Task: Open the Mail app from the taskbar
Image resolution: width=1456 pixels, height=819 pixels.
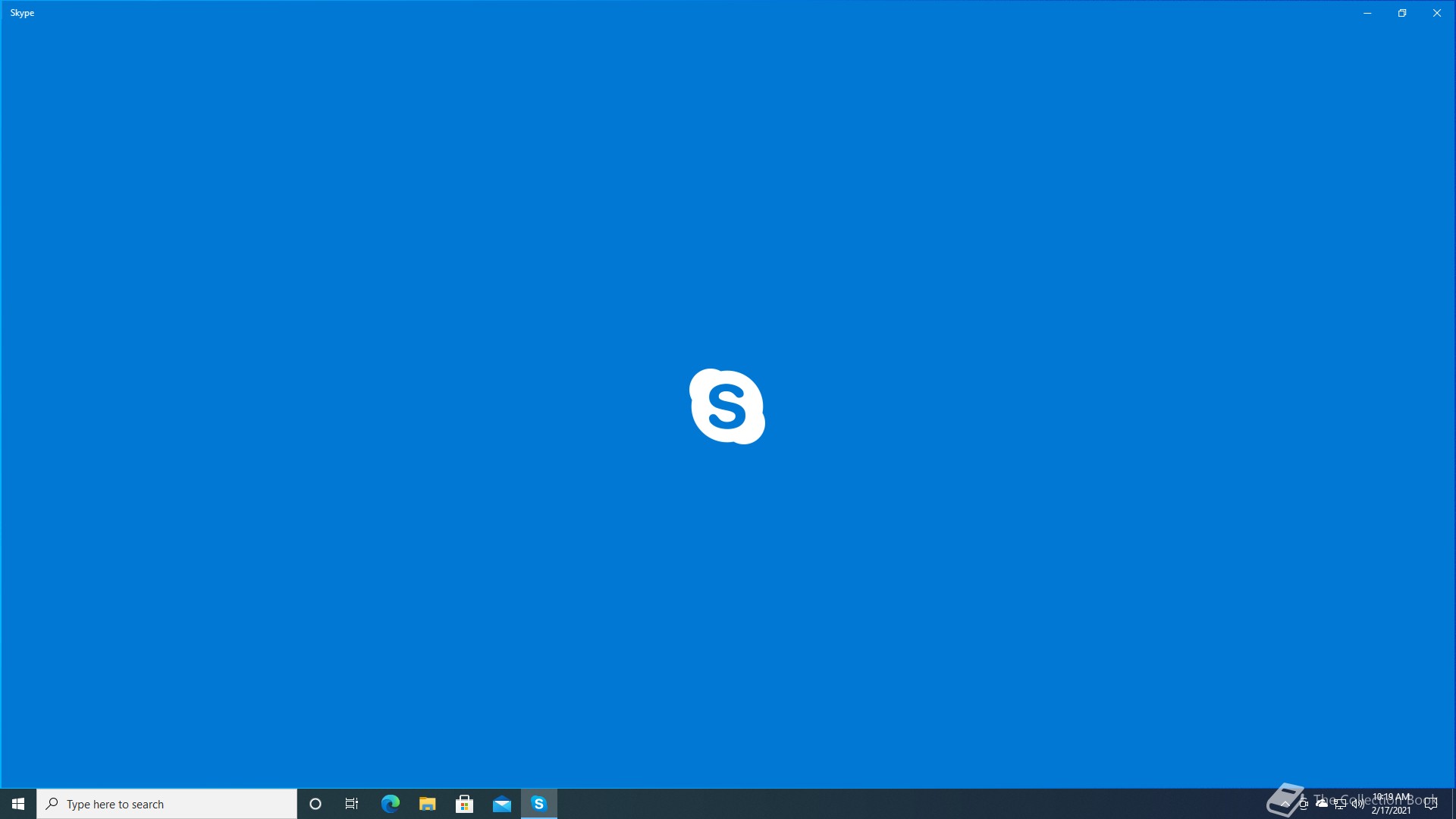Action: coord(502,804)
